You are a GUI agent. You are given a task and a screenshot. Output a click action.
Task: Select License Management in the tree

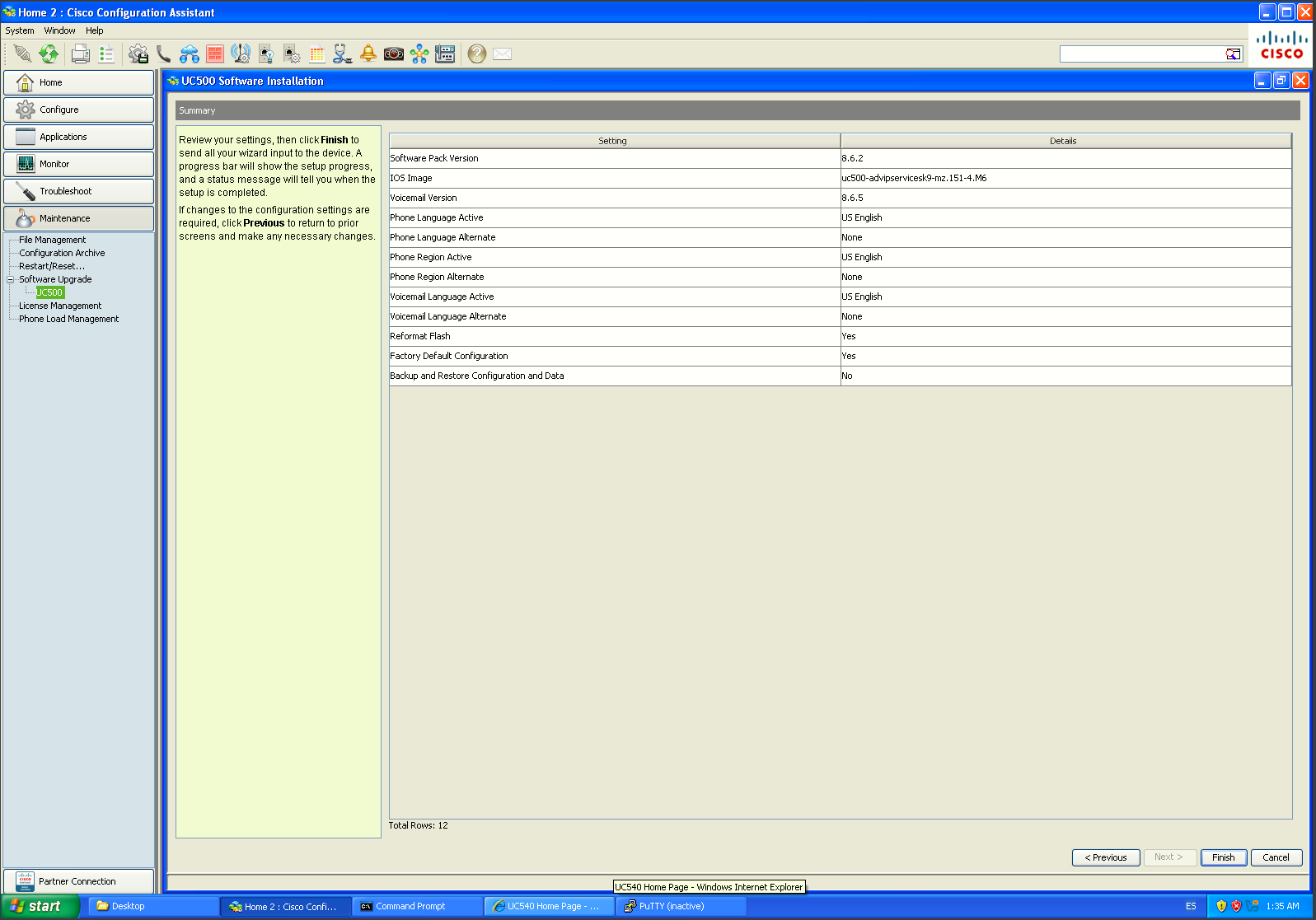tap(60, 306)
